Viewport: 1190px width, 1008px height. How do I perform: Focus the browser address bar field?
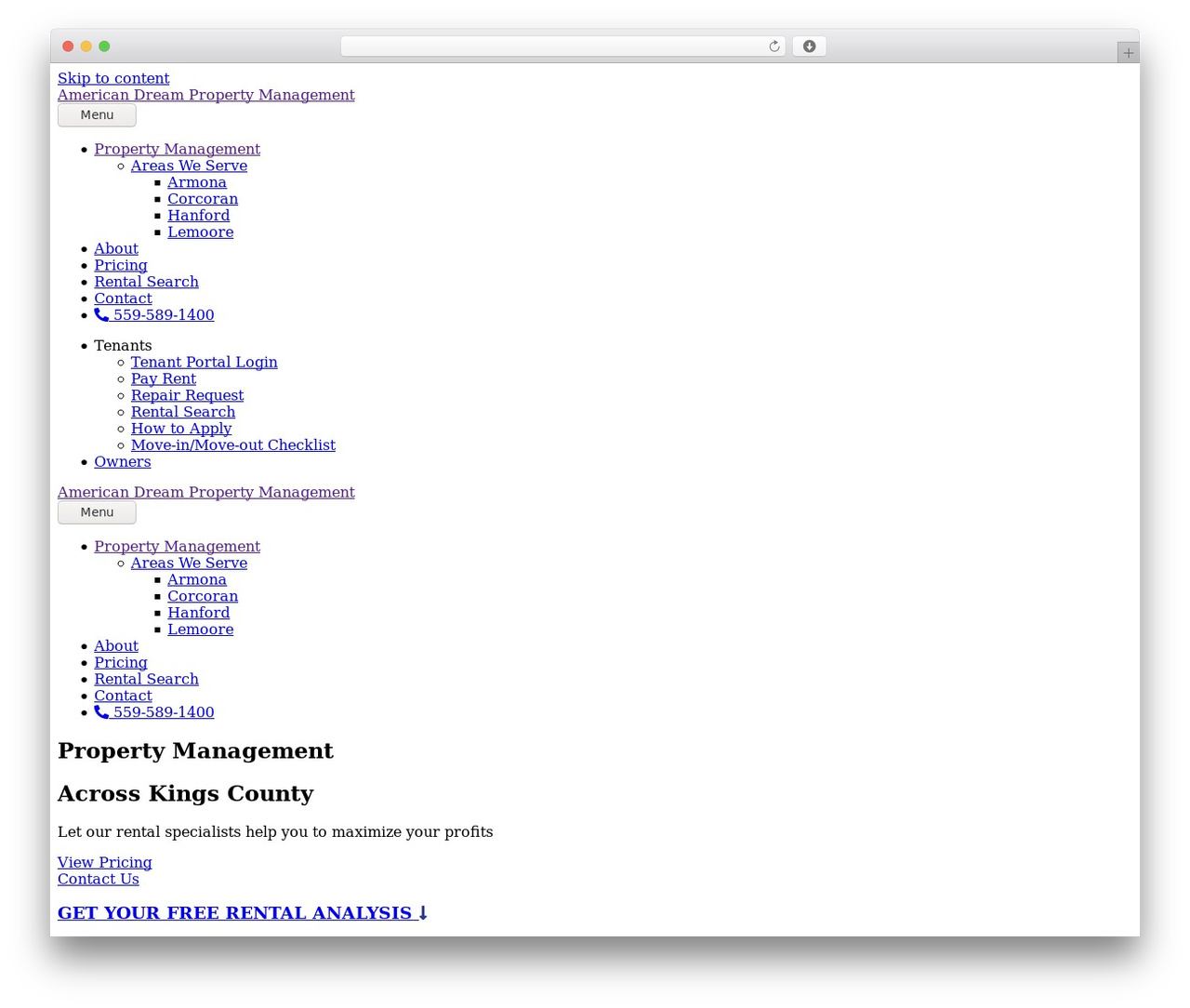tap(562, 46)
